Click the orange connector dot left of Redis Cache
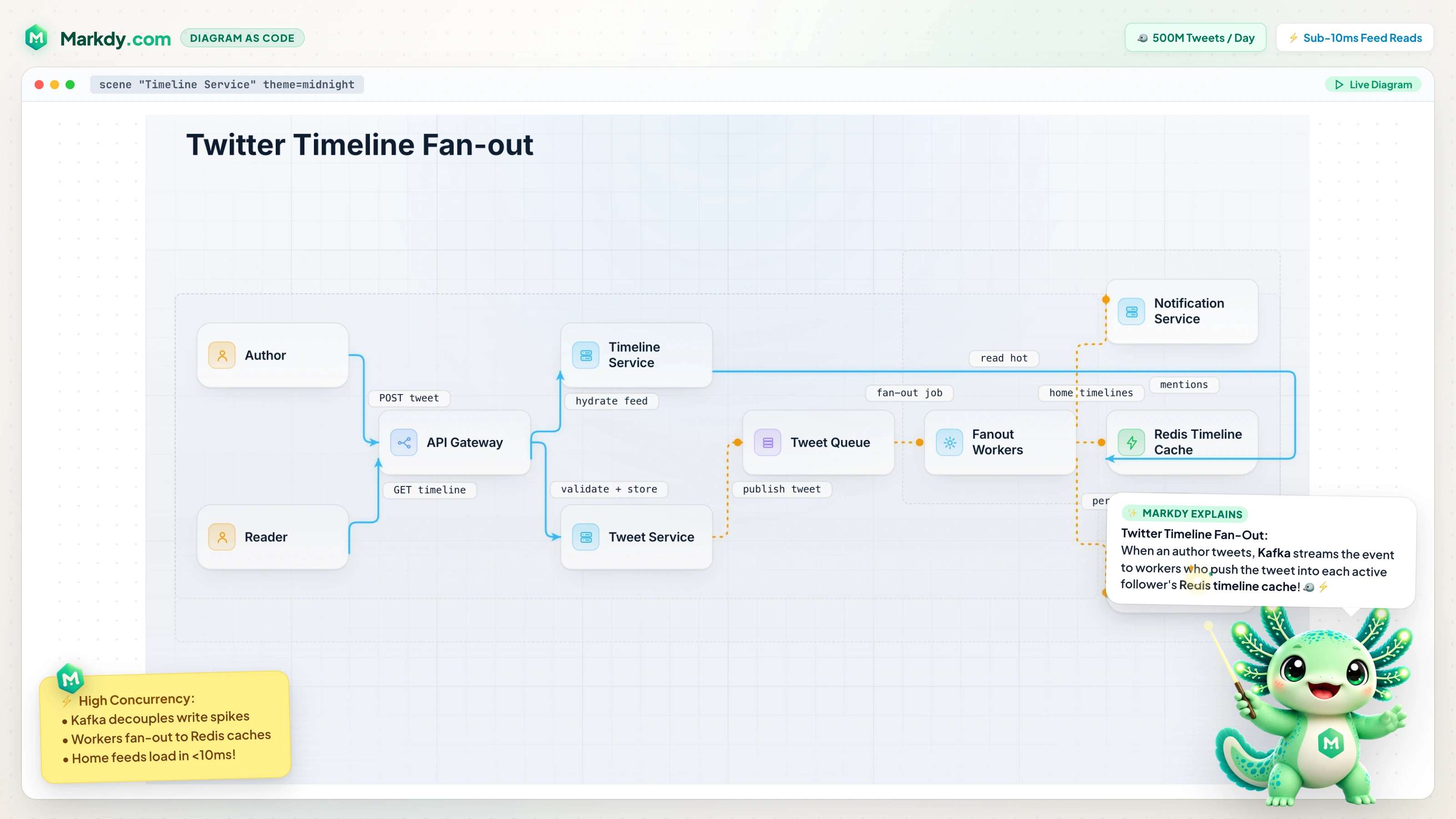 (1102, 443)
